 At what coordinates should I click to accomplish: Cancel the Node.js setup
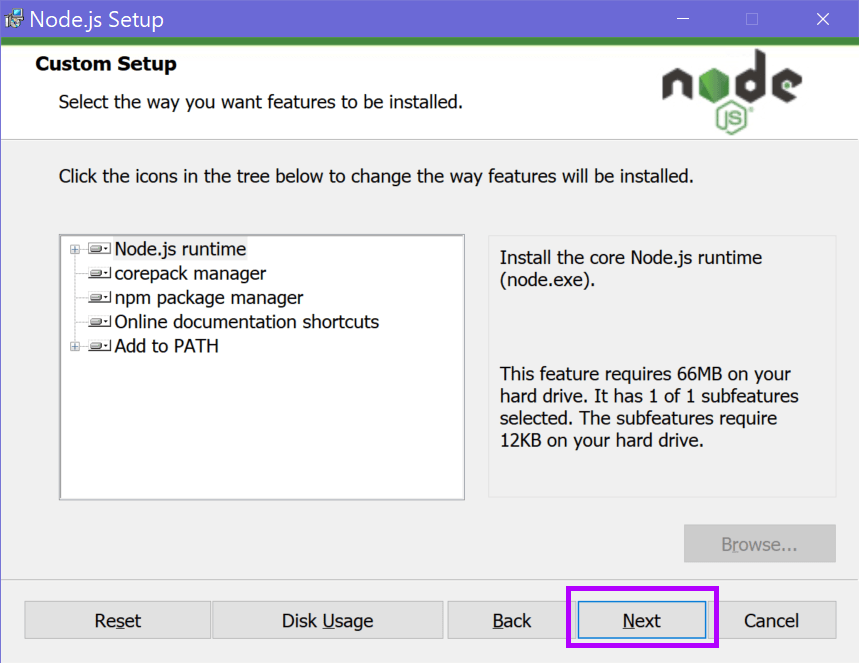pyautogui.click(x=771, y=620)
